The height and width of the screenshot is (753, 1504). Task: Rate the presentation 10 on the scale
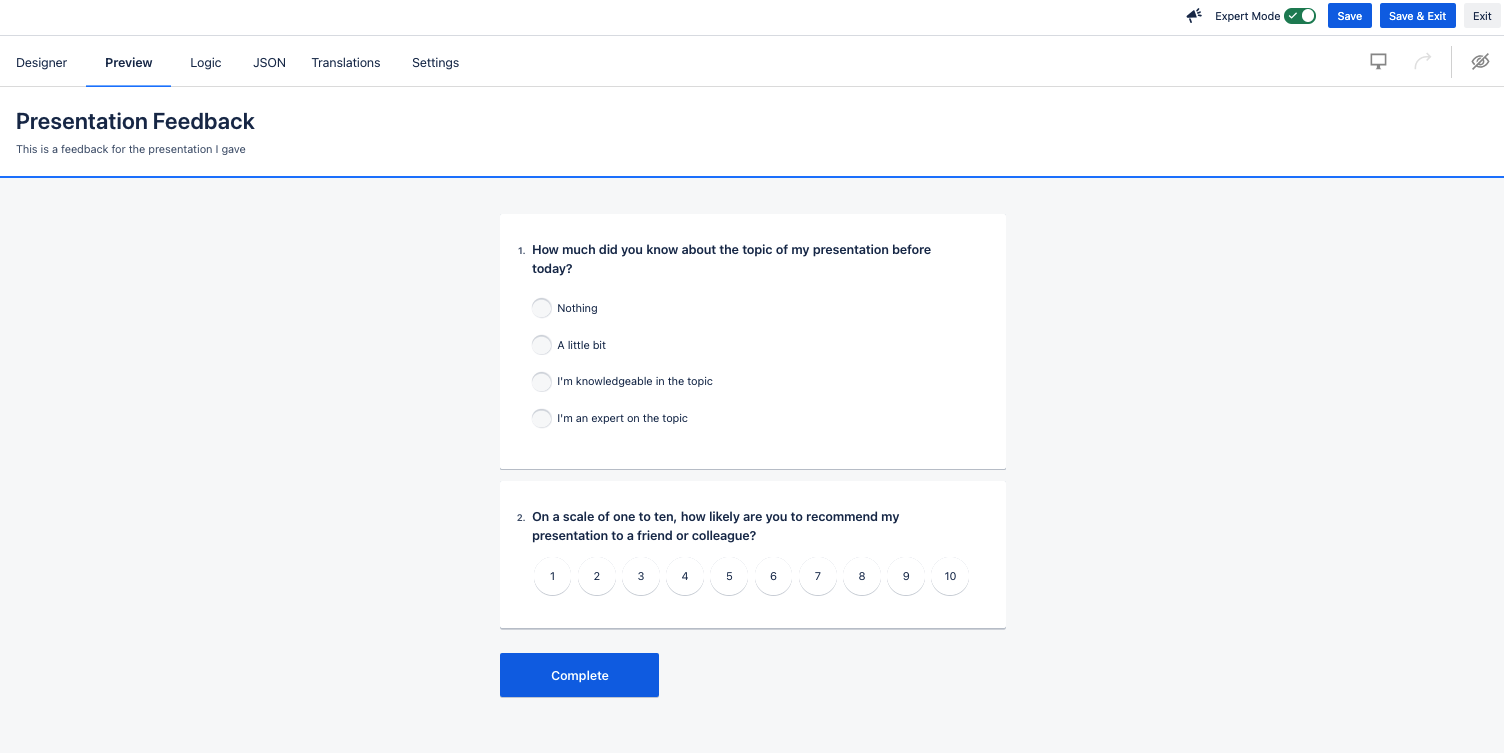(x=950, y=576)
